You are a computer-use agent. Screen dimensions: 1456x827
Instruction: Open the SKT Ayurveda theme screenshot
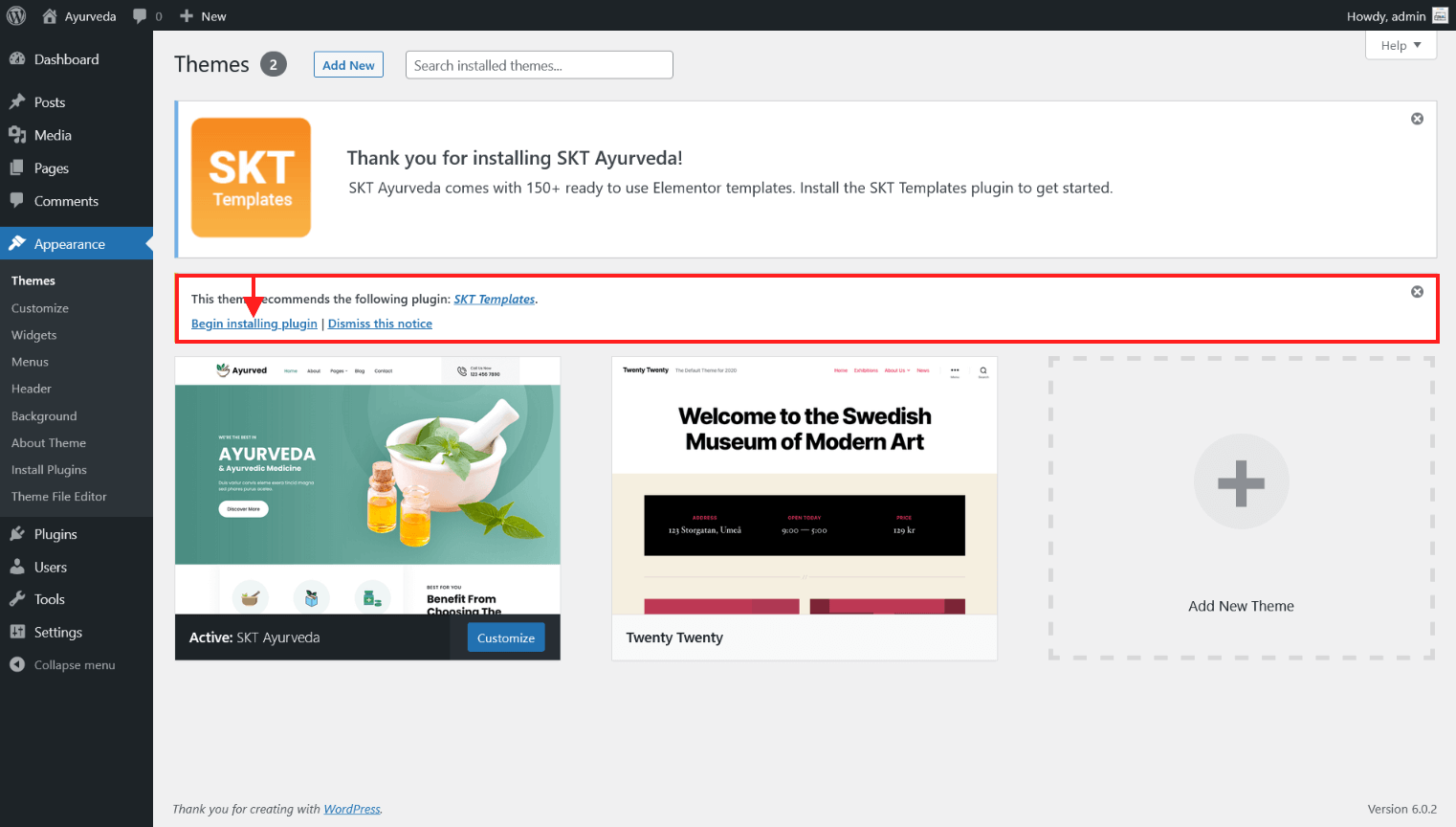pyautogui.click(x=367, y=486)
